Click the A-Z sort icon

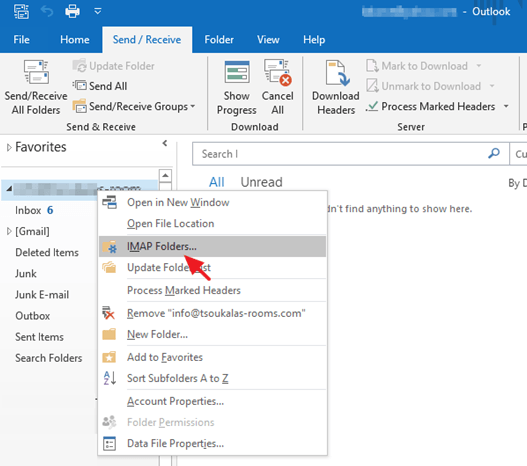pos(110,378)
